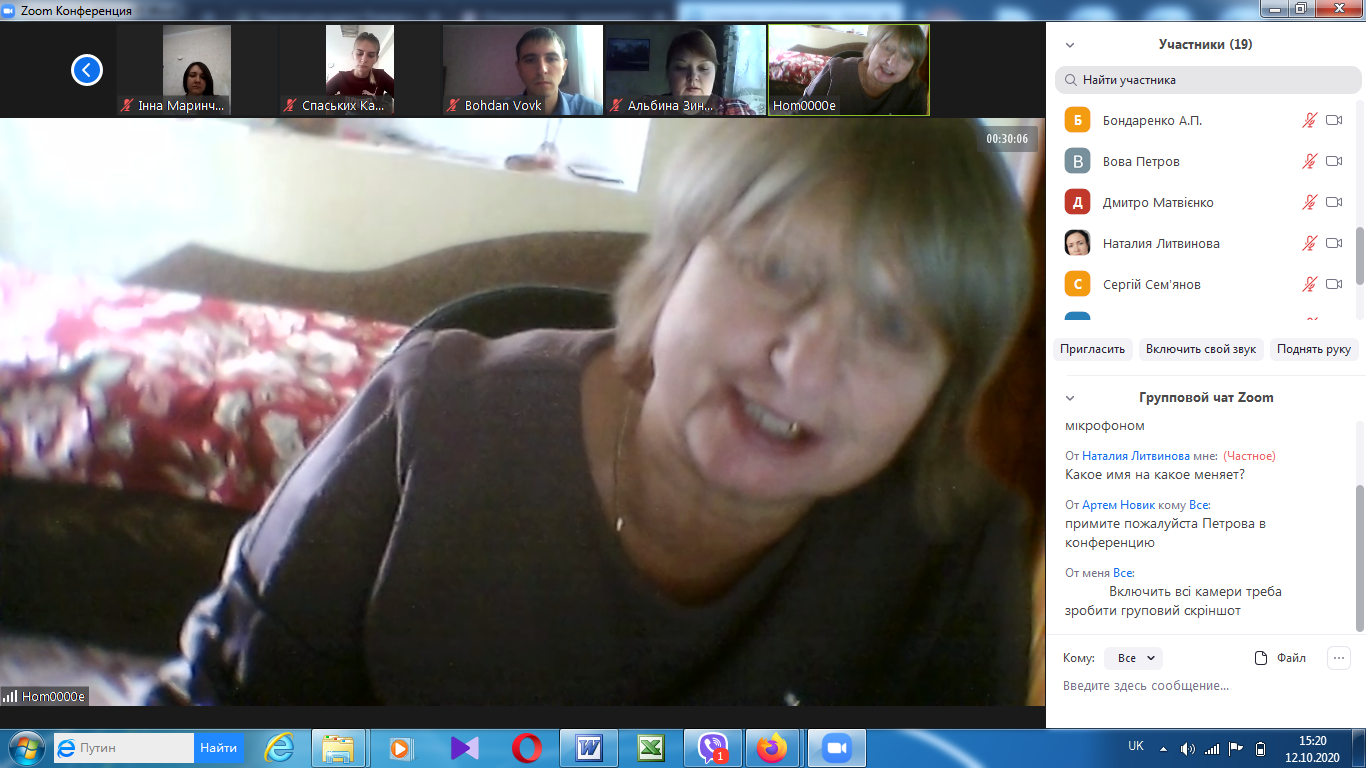Click the Пригласить button
Screen dimensions: 1366x768
1093,349
